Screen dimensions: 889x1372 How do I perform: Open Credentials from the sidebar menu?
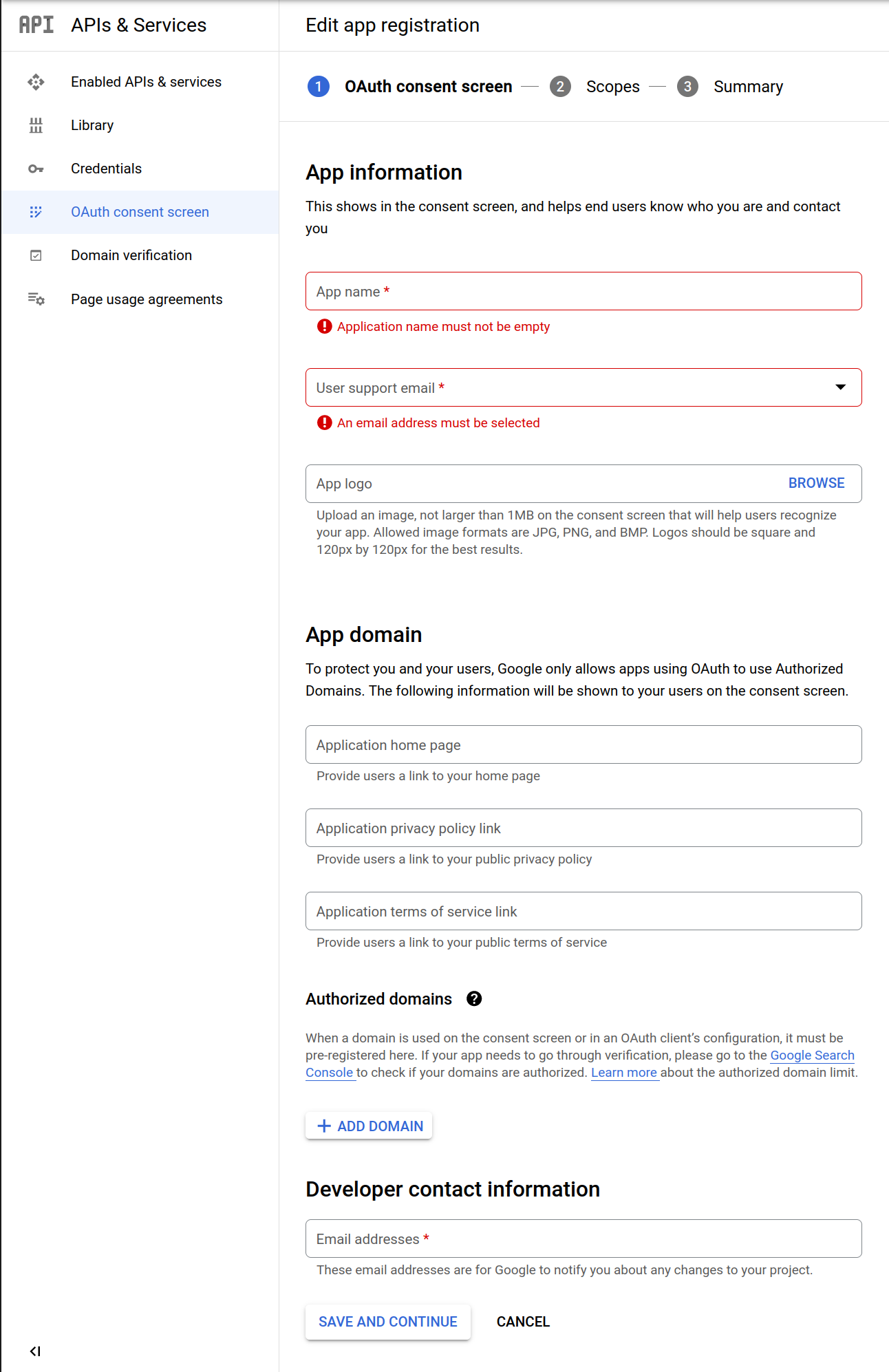click(x=106, y=169)
